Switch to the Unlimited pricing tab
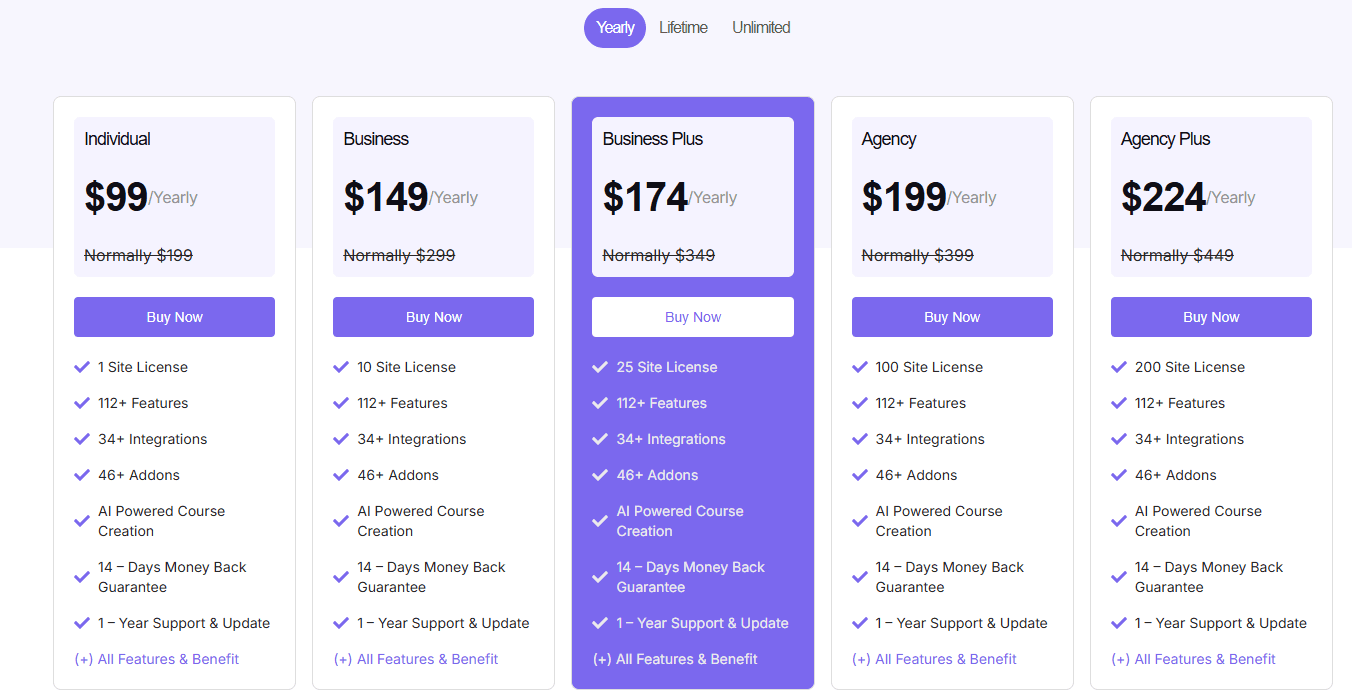Screen dimensions: 1352x698 coord(761,27)
